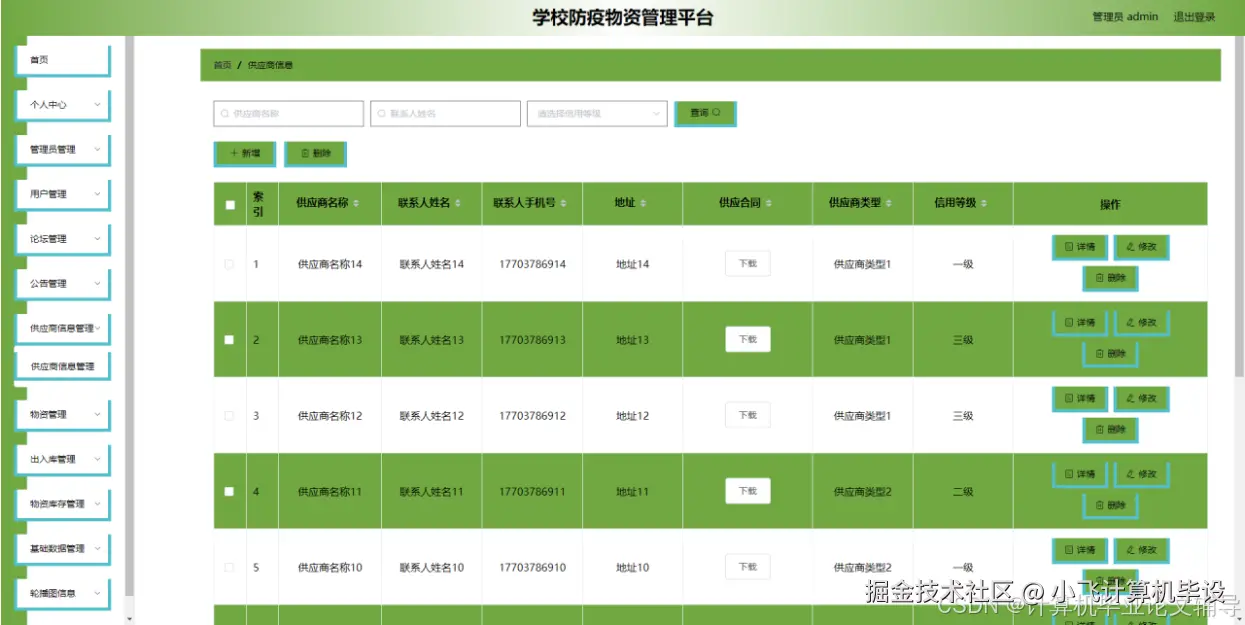Expand 管理员管理 sidebar menu

tap(62, 150)
